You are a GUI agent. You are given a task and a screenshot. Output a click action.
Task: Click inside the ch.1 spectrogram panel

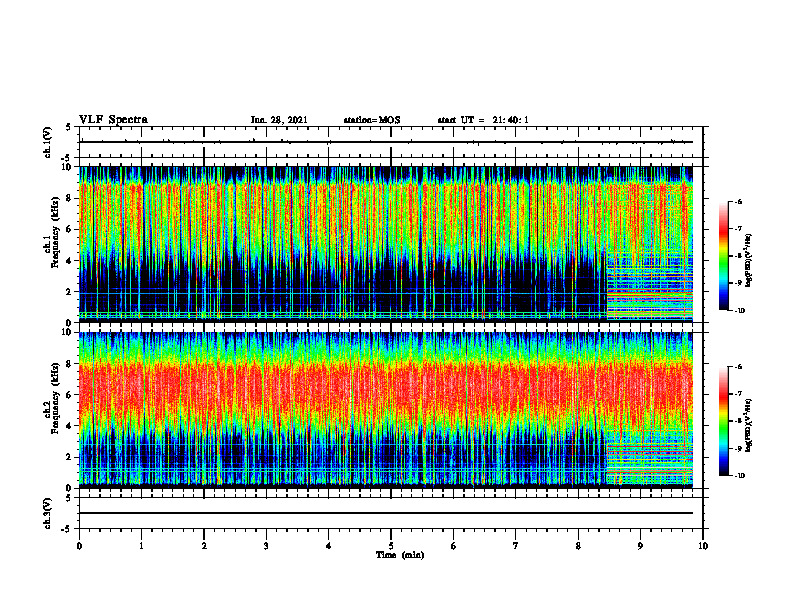[x=386, y=244]
